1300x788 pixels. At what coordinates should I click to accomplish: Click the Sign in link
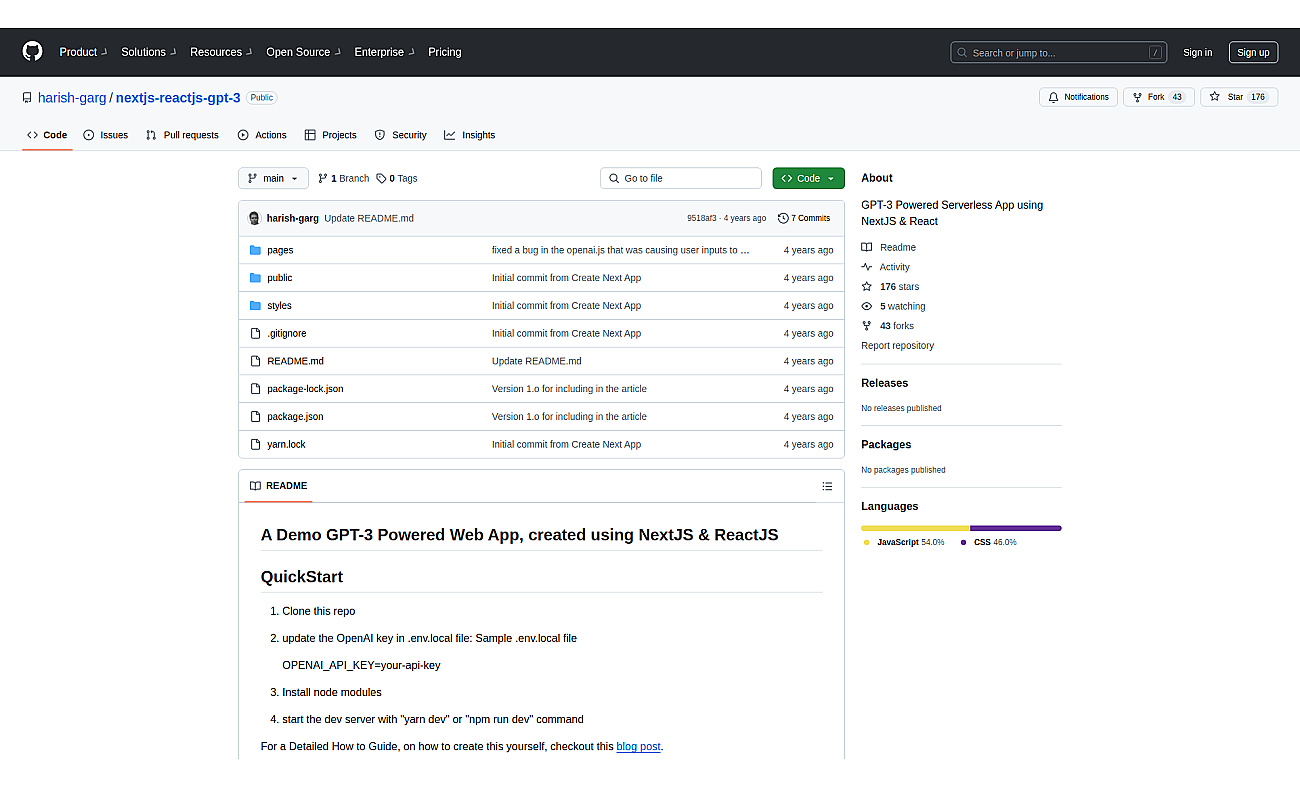coord(1197,53)
